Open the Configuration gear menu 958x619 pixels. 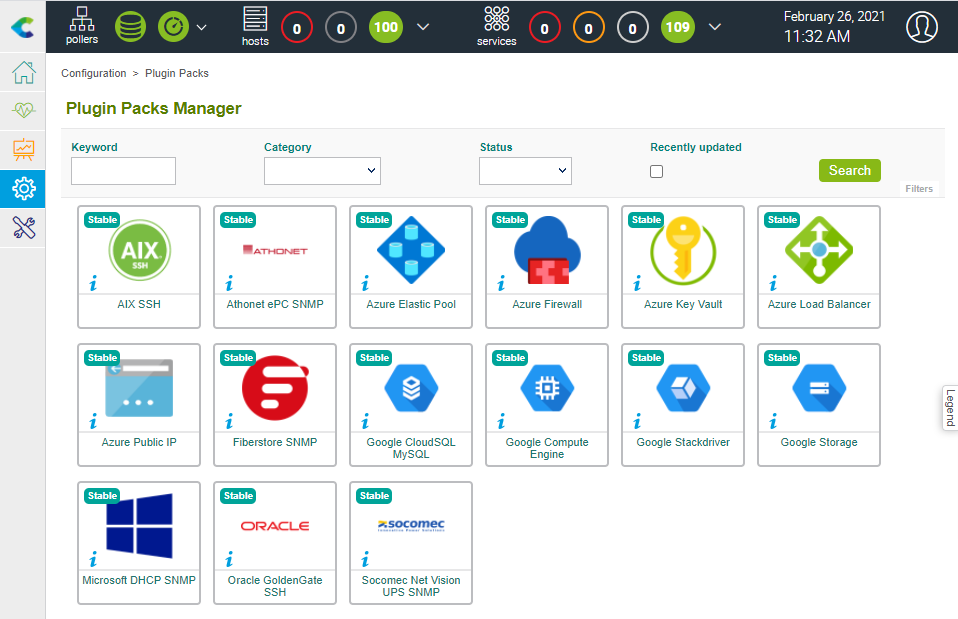tap(23, 189)
